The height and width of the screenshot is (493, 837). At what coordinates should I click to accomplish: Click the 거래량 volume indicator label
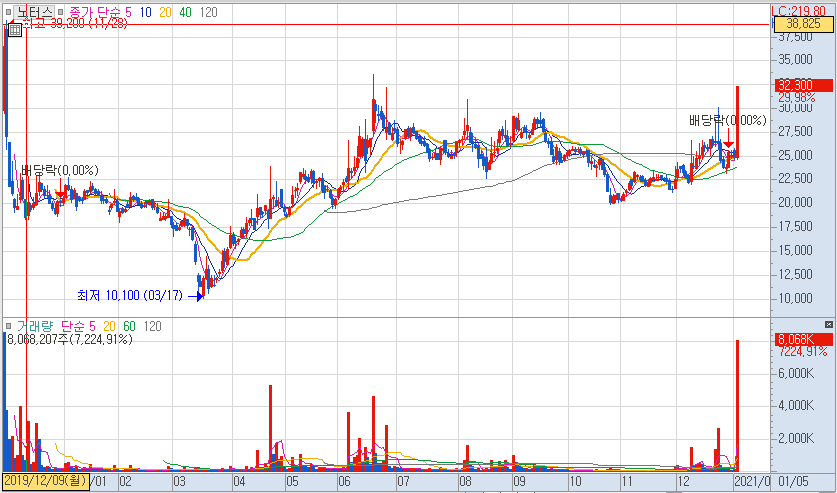35,326
